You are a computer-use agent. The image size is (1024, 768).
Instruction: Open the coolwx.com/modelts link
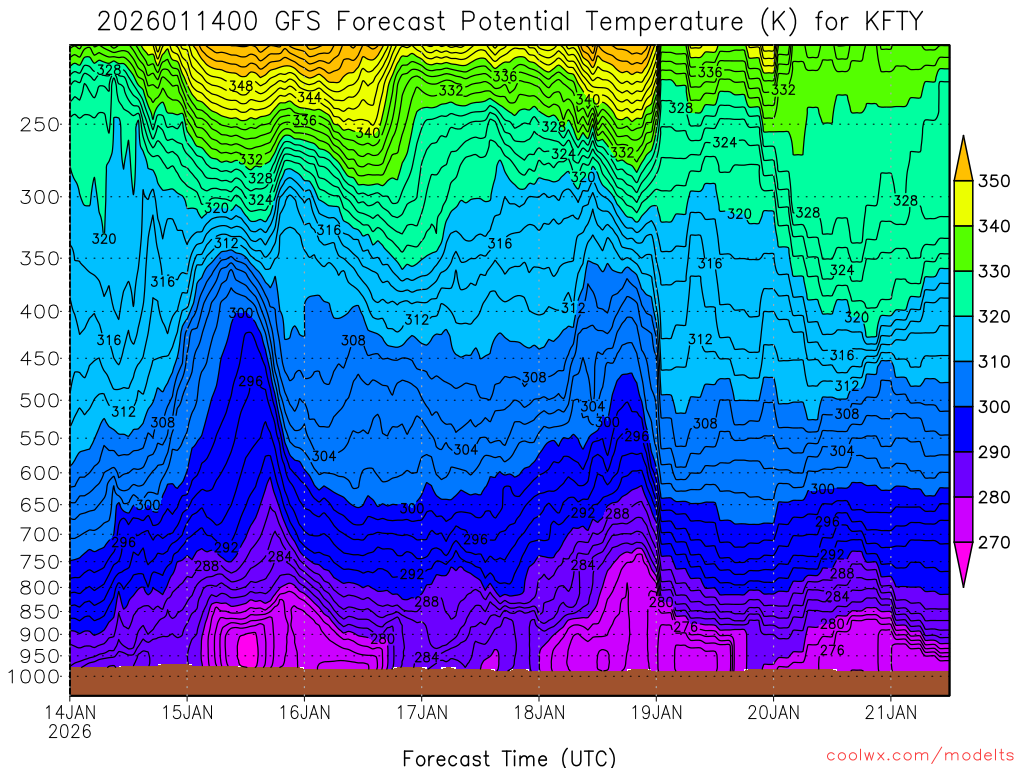[x=920, y=756]
